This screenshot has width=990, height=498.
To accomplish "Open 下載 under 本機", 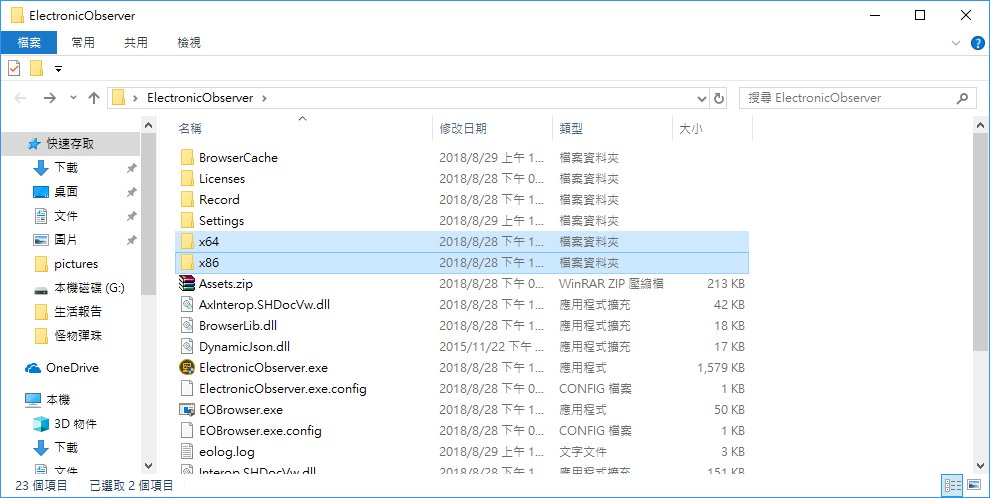I will (66, 448).
